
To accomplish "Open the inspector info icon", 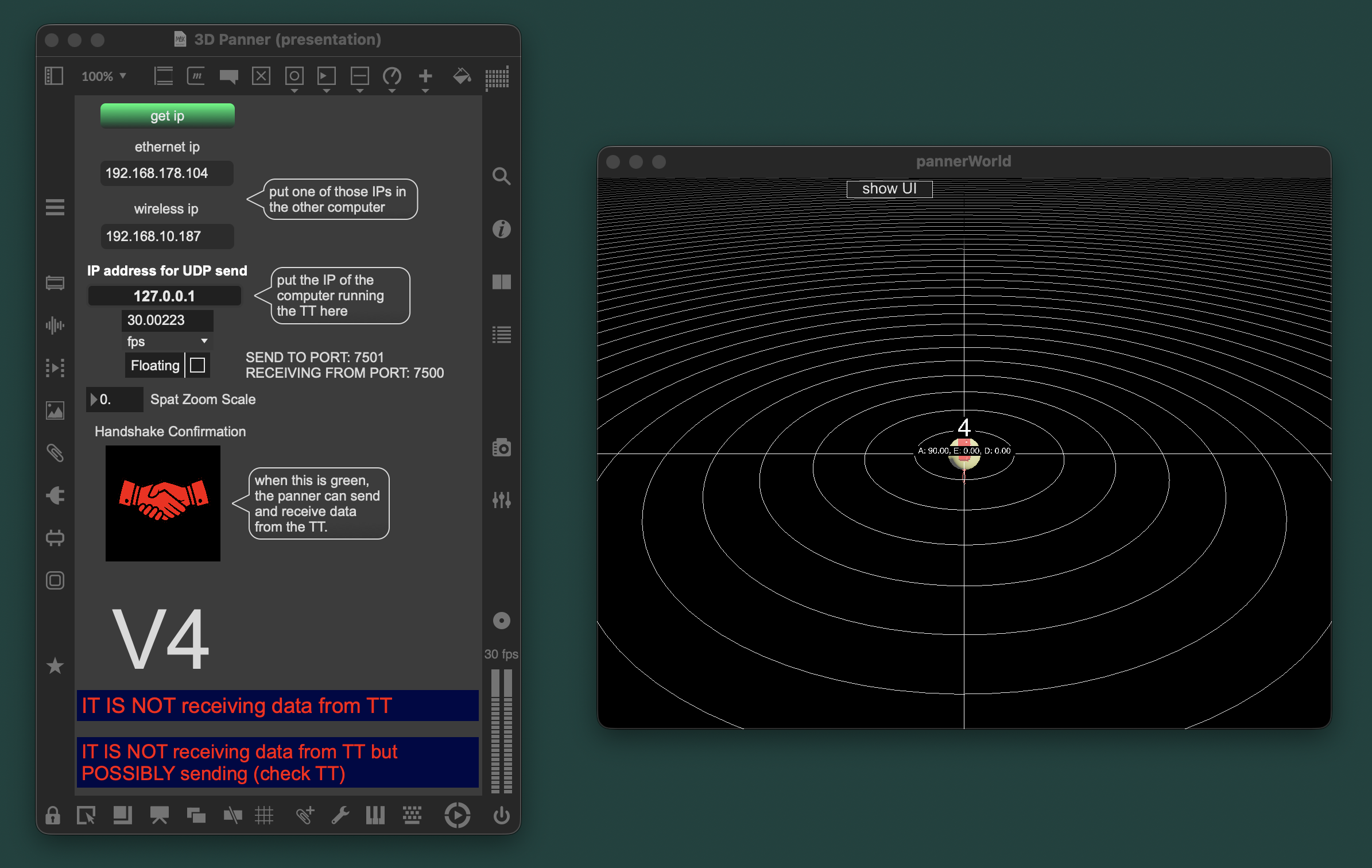I will point(501,229).
